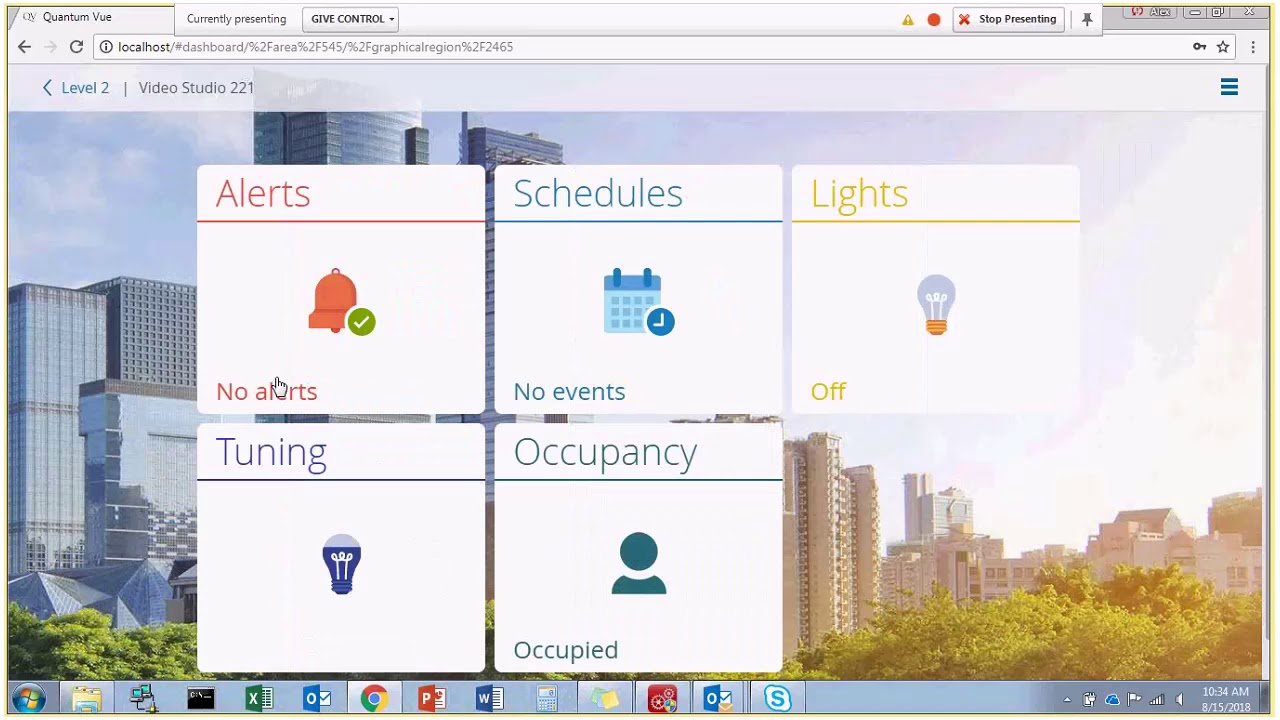This screenshot has height=720, width=1280.
Task: View site information icon
Action: pos(106,46)
